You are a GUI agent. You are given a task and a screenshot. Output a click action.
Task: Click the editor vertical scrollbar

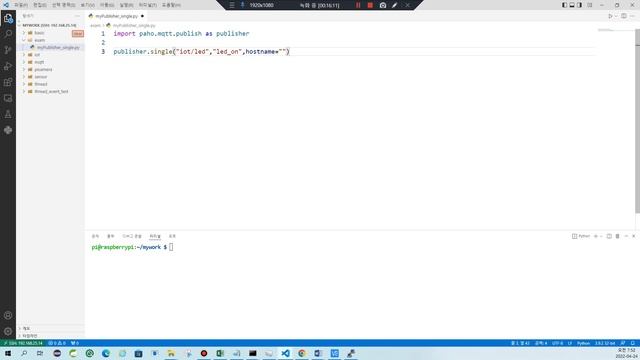point(638,121)
